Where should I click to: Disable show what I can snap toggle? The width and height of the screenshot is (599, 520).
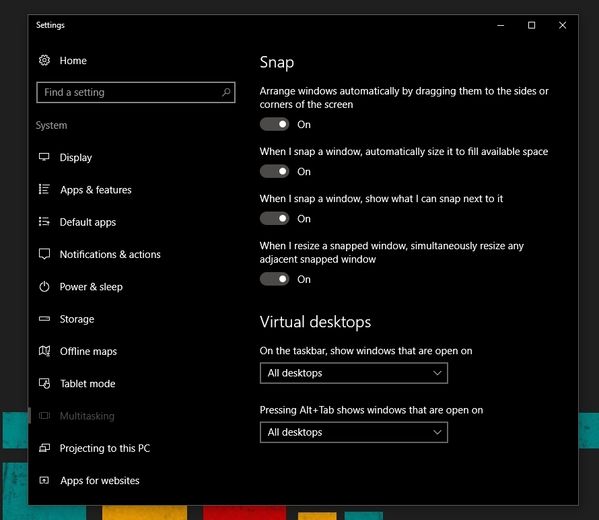click(x=274, y=219)
